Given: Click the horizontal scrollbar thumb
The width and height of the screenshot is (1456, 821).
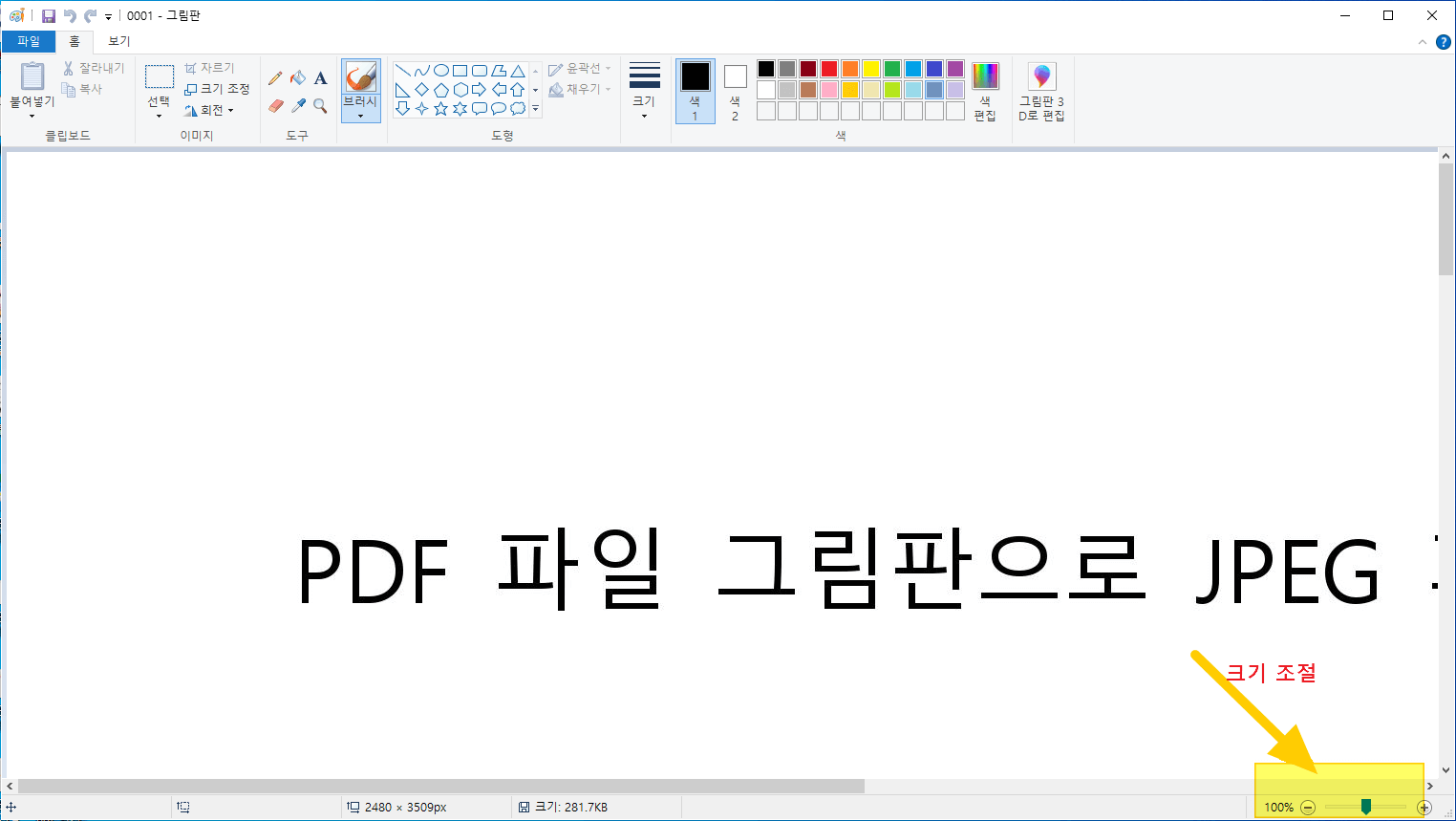Looking at the screenshot, I should [441, 786].
